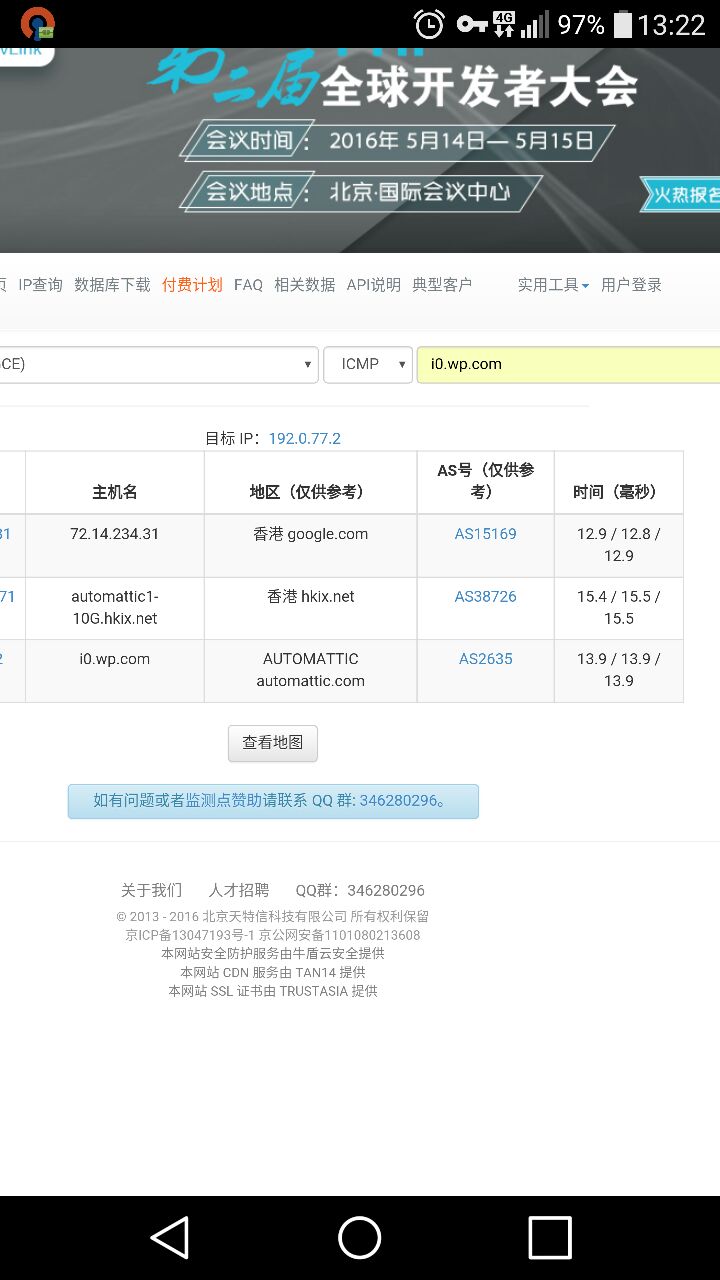Open the monitoring node dropdown ending in CE)
The width and height of the screenshot is (720, 1280).
[x=158, y=364]
